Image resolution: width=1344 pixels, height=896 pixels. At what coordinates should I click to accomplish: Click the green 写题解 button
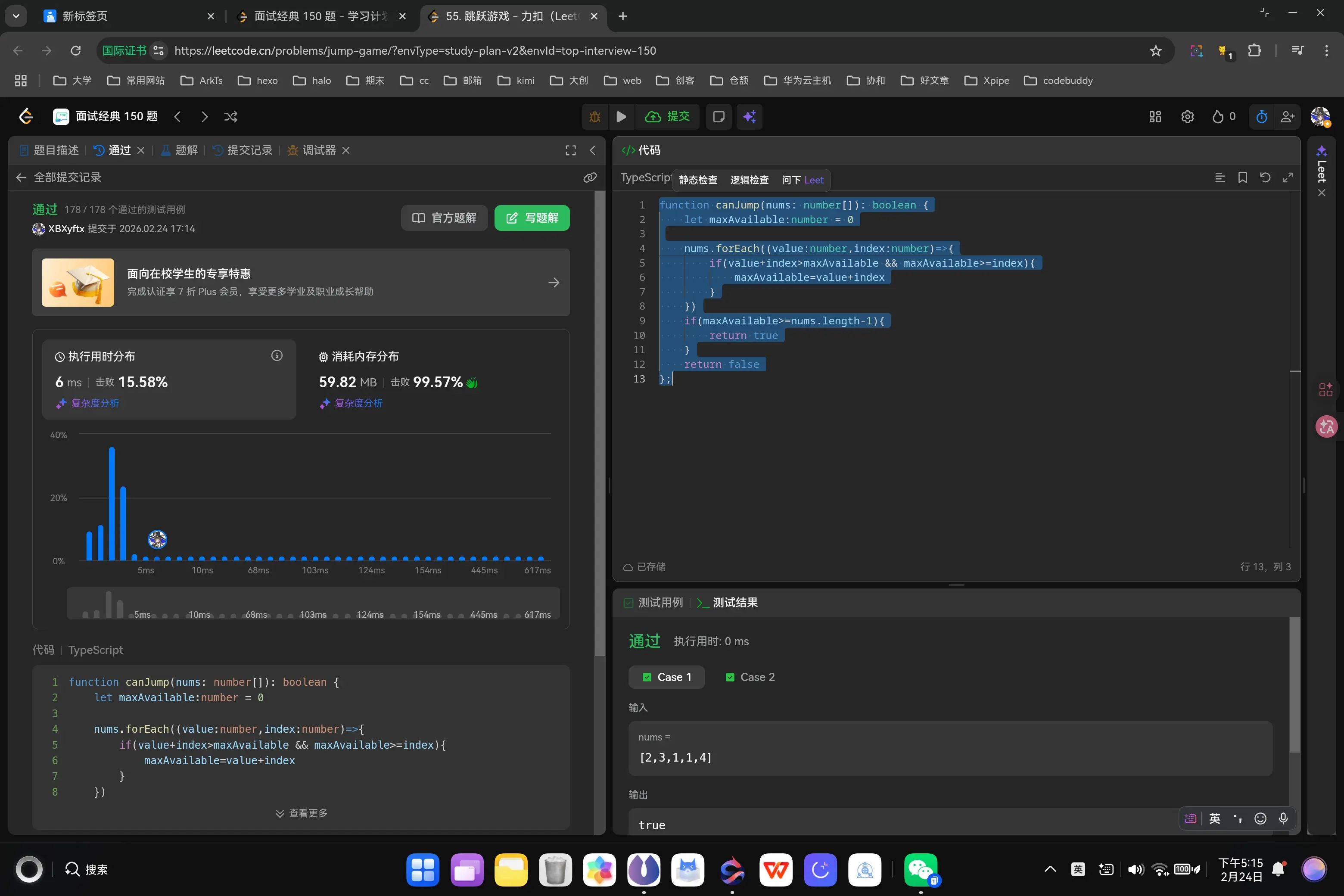coord(532,218)
